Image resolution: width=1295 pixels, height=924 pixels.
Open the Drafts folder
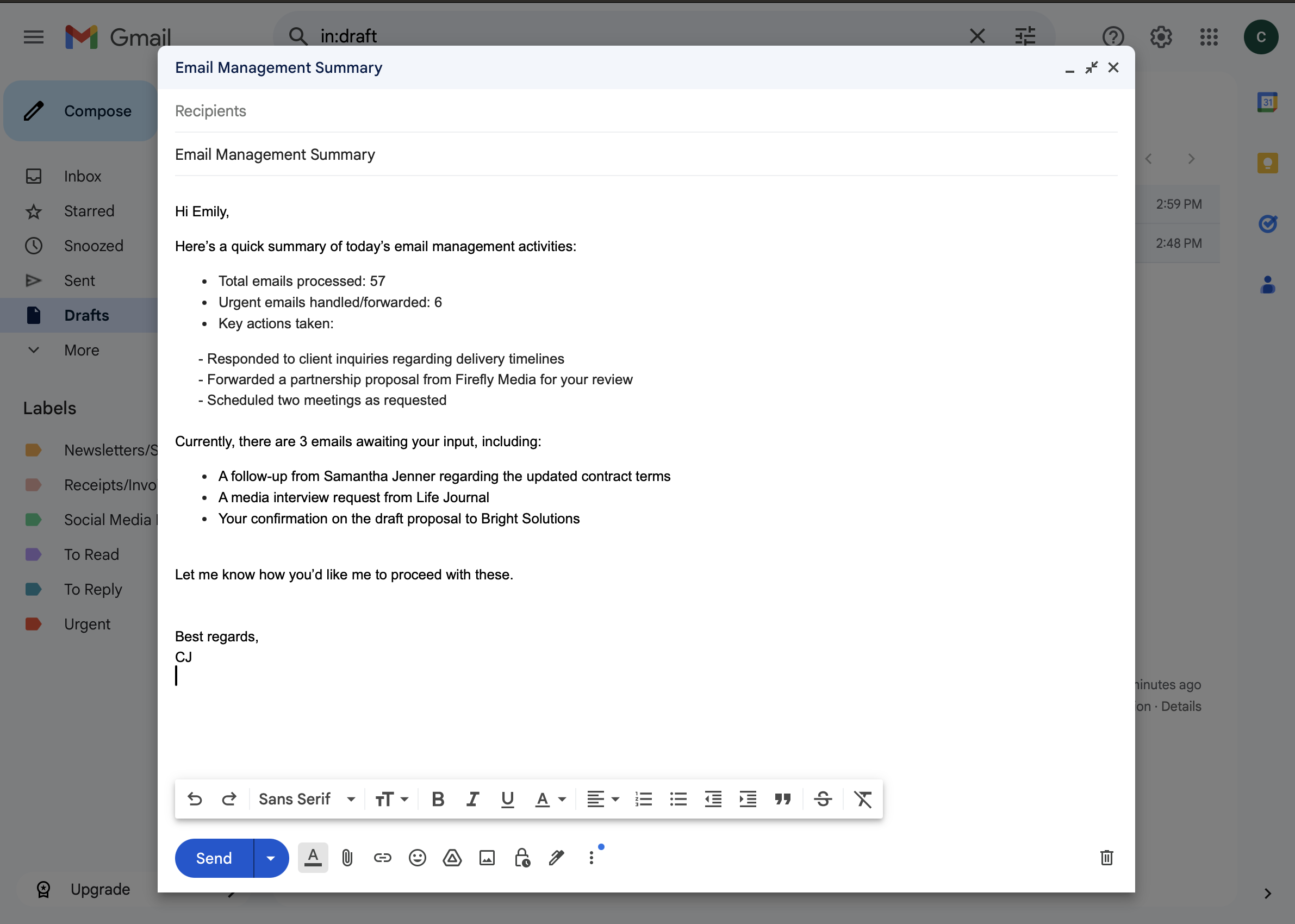point(86,315)
